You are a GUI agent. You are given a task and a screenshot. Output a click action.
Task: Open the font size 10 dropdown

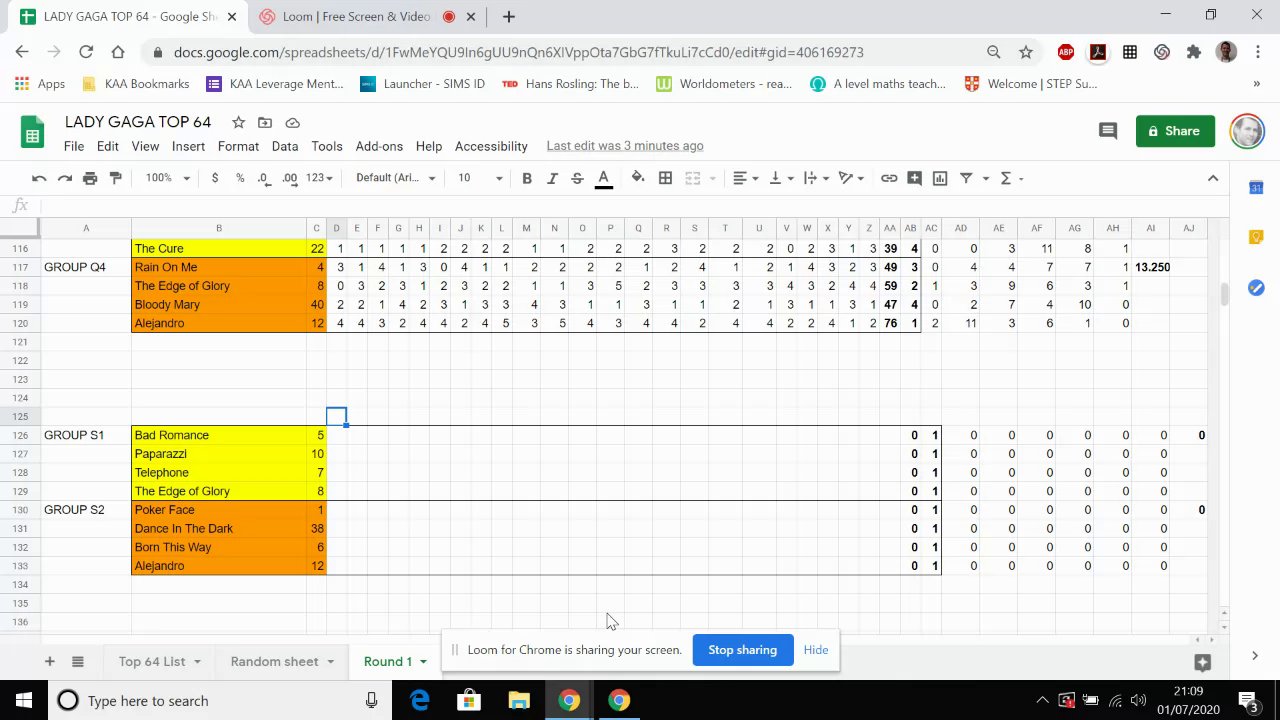point(480,178)
